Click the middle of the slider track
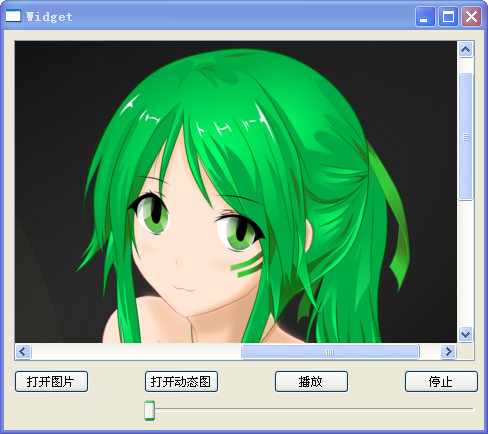Viewport: 488px width, 434px height. [x=309, y=409]
